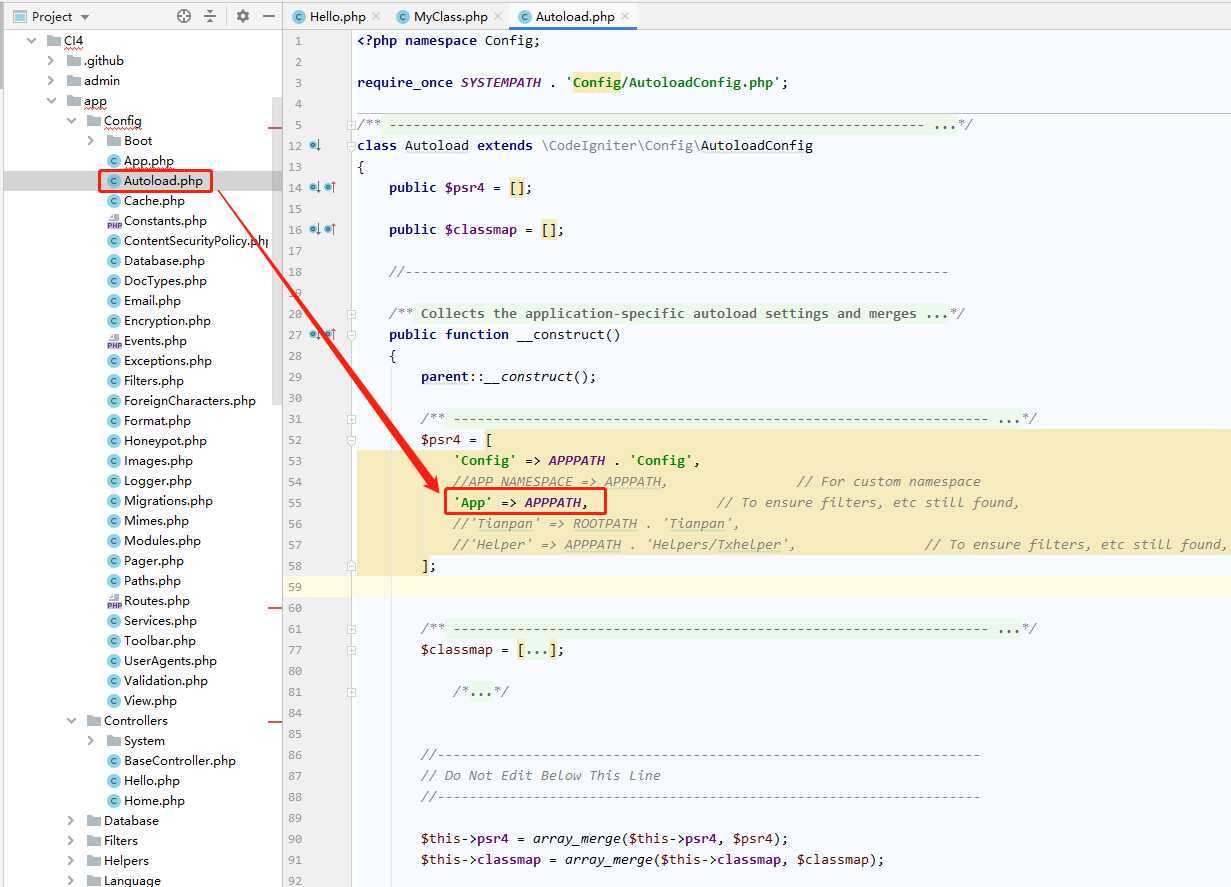The height and width of the screenshot is (887, 1231).
Task: Close the MyClass.php editor tab
Action: point(498,17)
